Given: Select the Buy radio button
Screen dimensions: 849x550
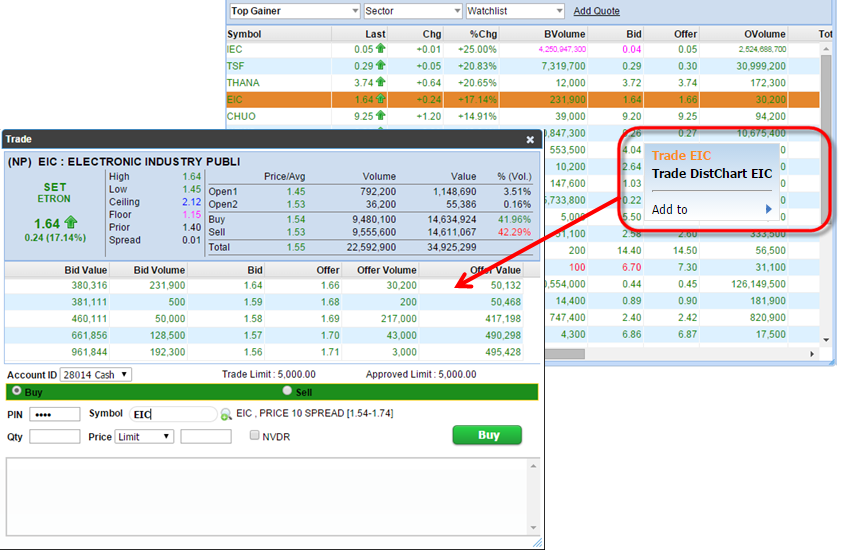Looking at the screenshot, I should 15,392.
